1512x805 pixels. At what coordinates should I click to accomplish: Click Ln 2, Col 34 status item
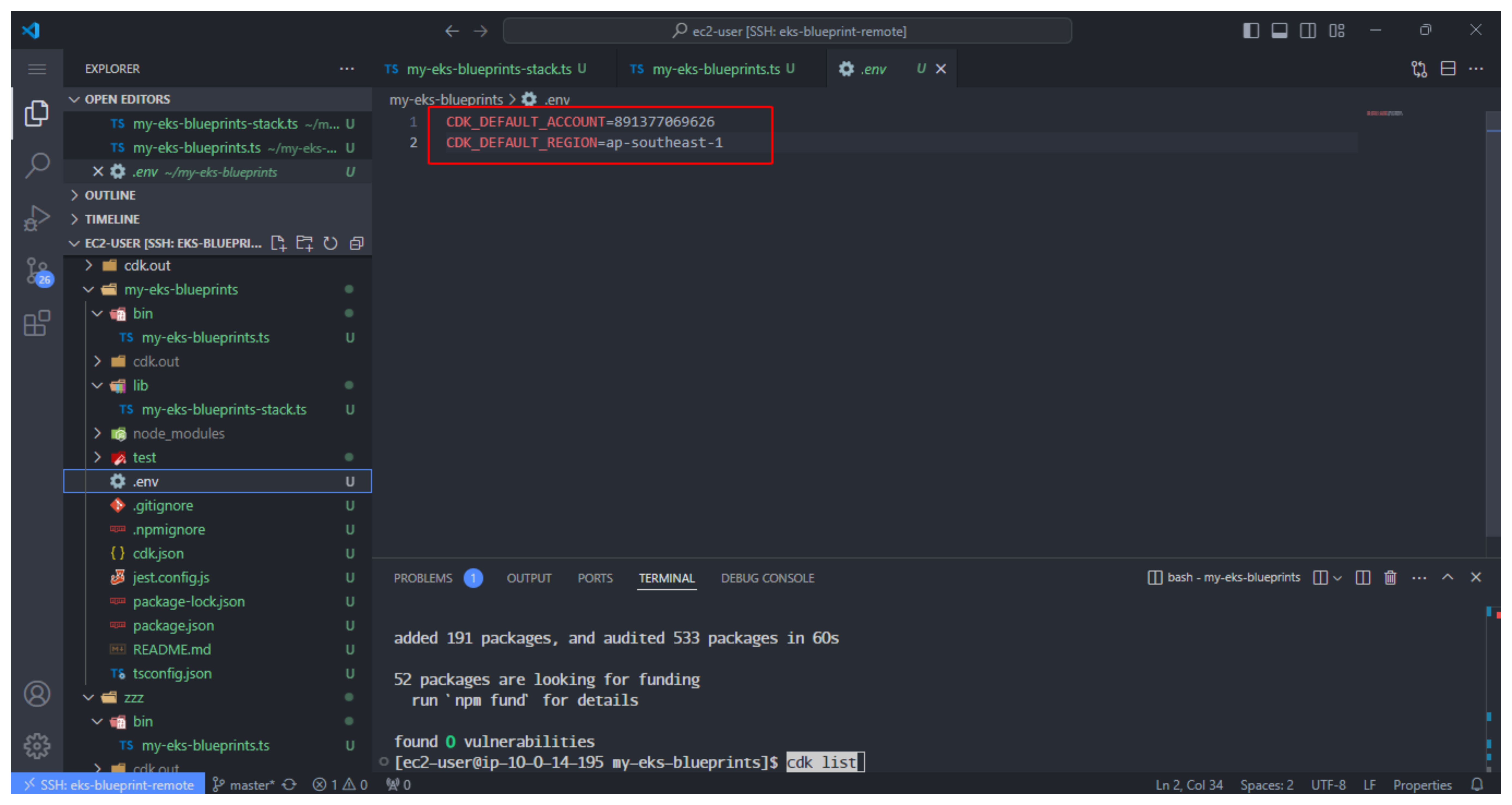pyautogui.click(x=1189, y=785)
